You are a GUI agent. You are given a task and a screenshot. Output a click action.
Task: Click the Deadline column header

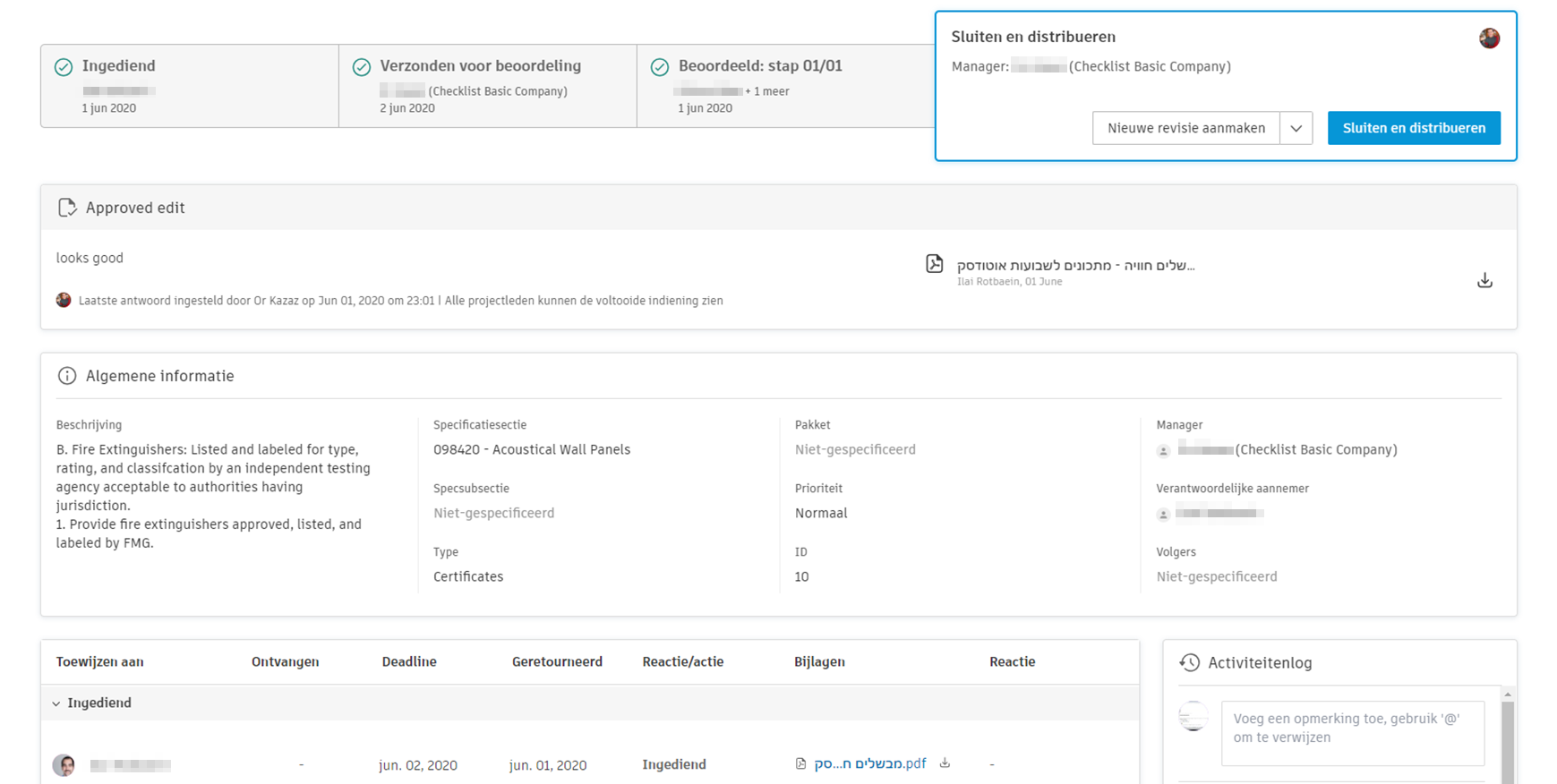tap(409, 661)
